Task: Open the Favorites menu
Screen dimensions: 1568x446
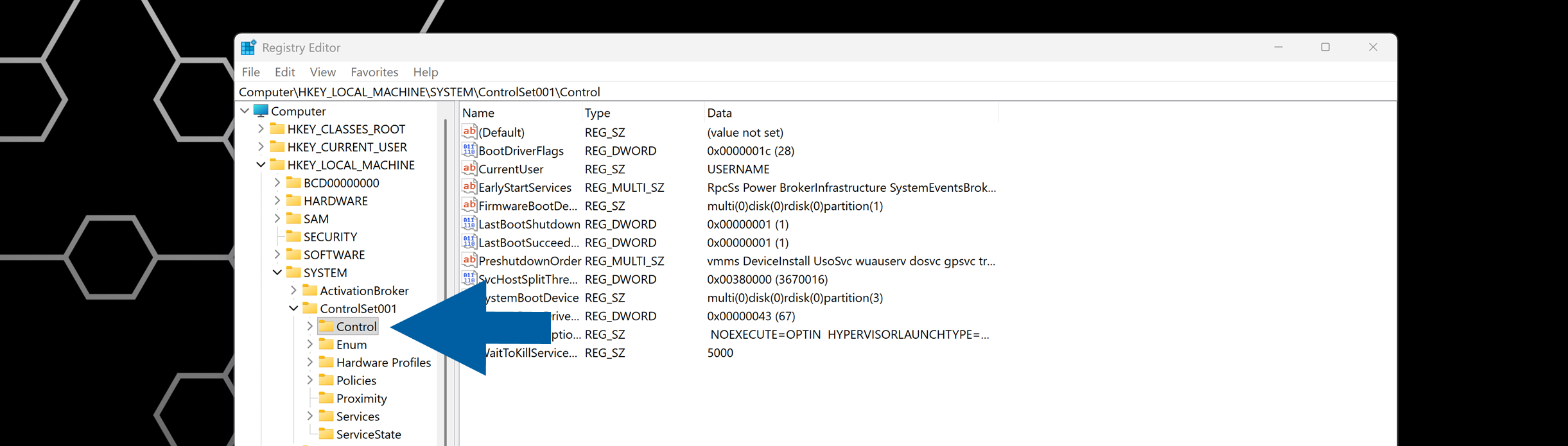Action: point(374,72)
